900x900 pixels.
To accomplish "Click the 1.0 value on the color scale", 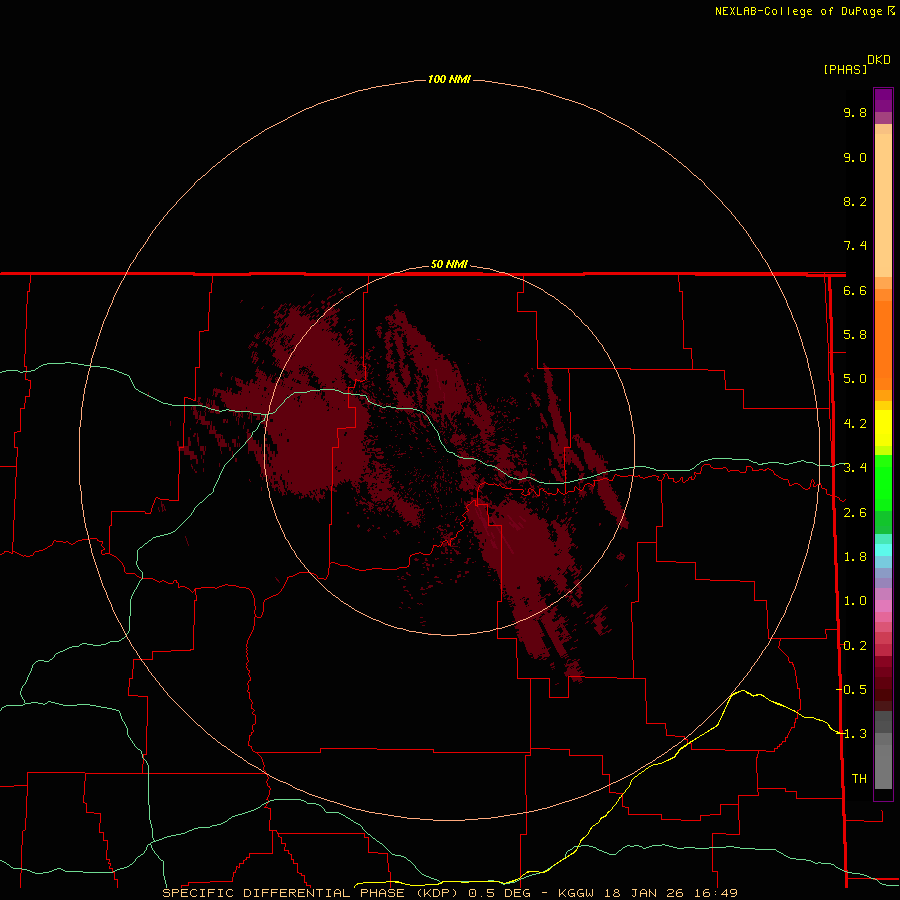I will pyautogui.click(x=855, y=601).
